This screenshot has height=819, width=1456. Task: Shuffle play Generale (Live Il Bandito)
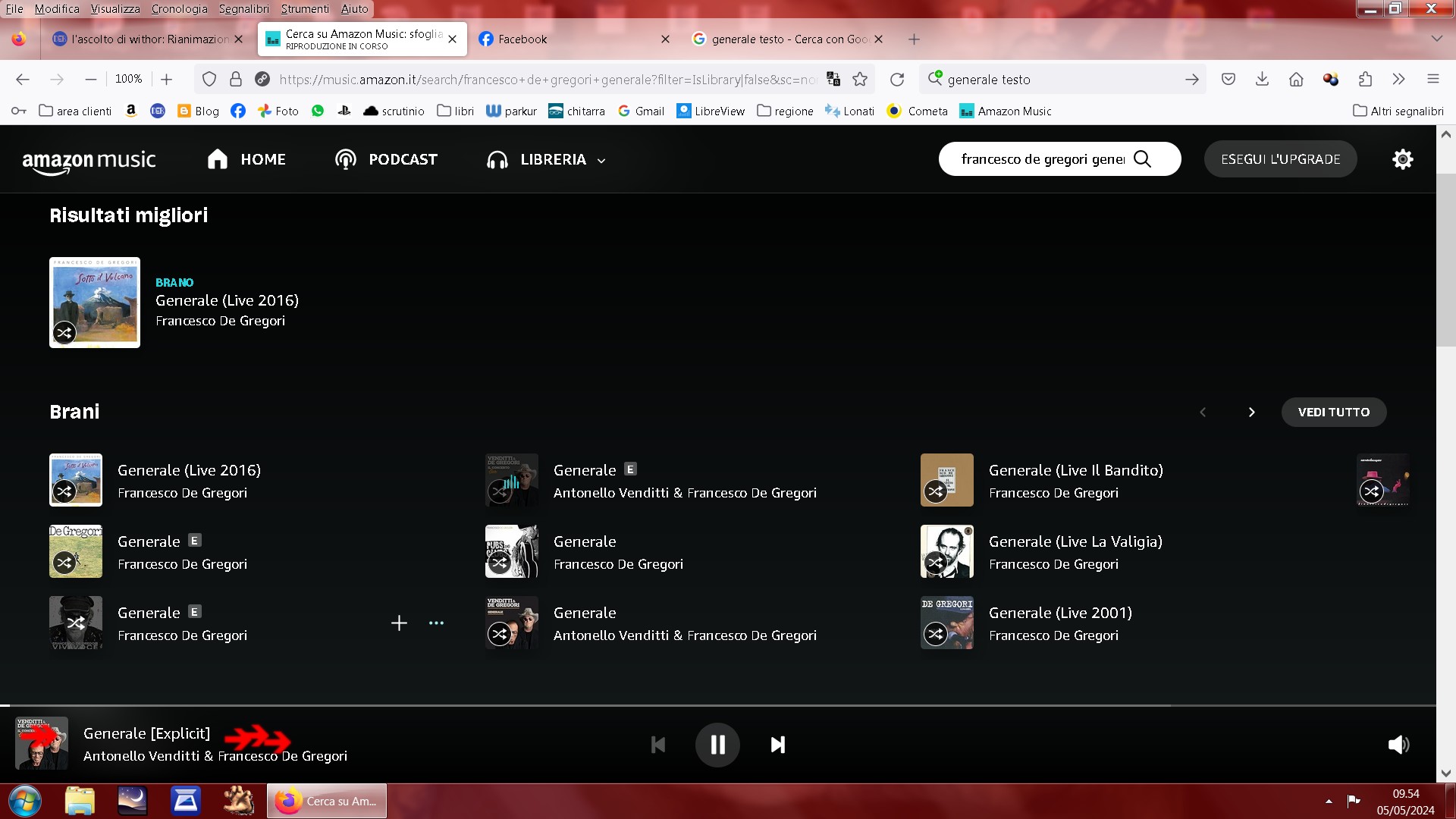tap(936, 491)
